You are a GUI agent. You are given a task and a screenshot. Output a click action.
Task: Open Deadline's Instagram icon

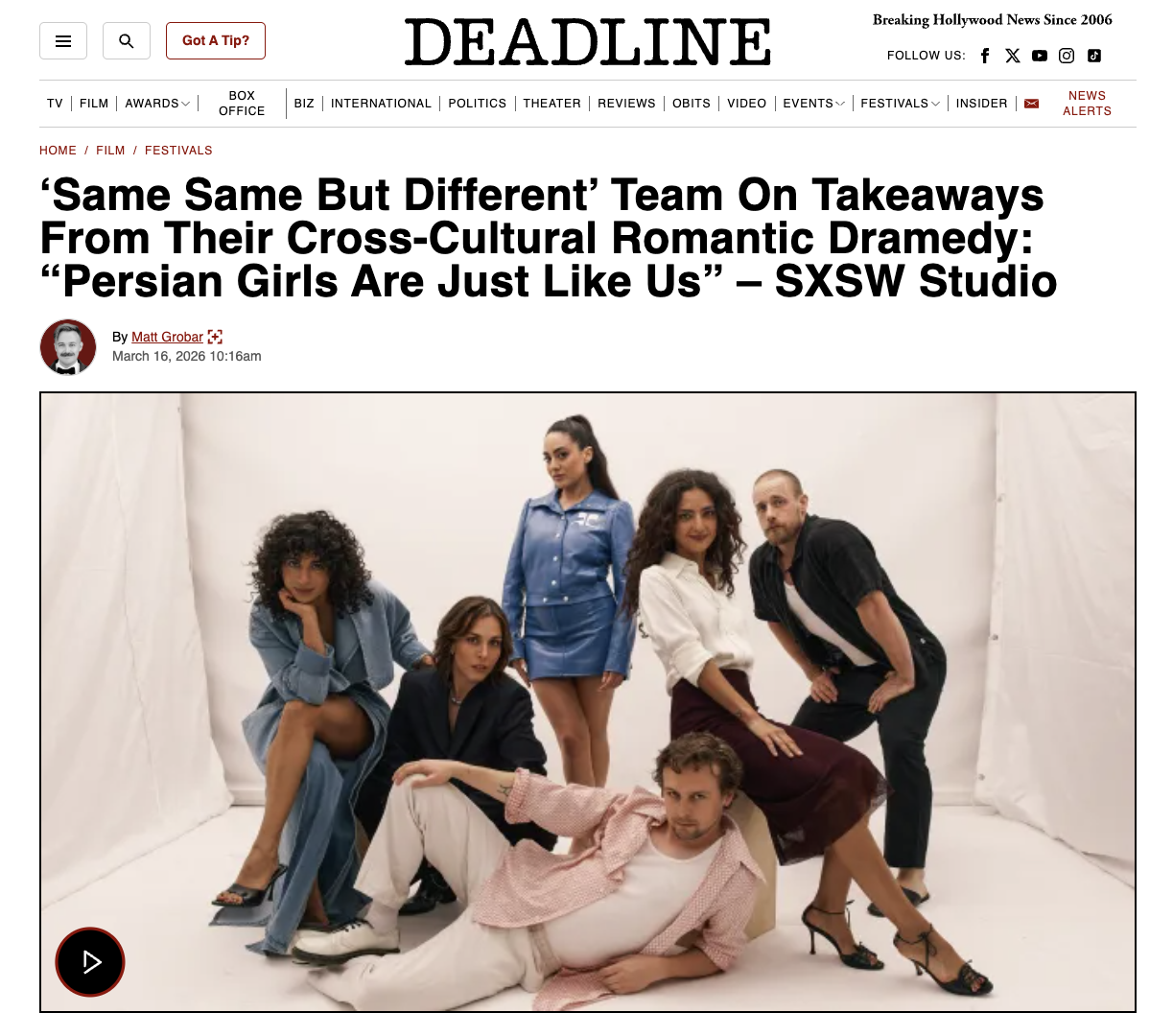click(1067, 56)
